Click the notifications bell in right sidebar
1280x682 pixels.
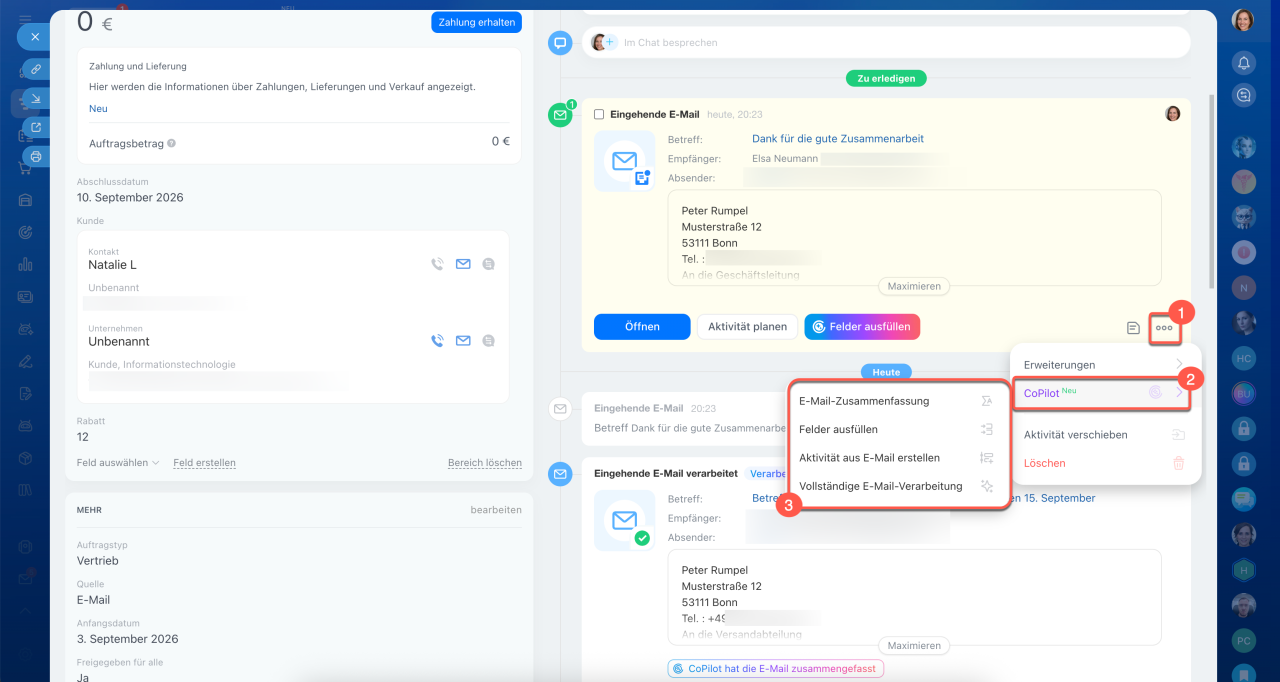tap(1243, 63)
